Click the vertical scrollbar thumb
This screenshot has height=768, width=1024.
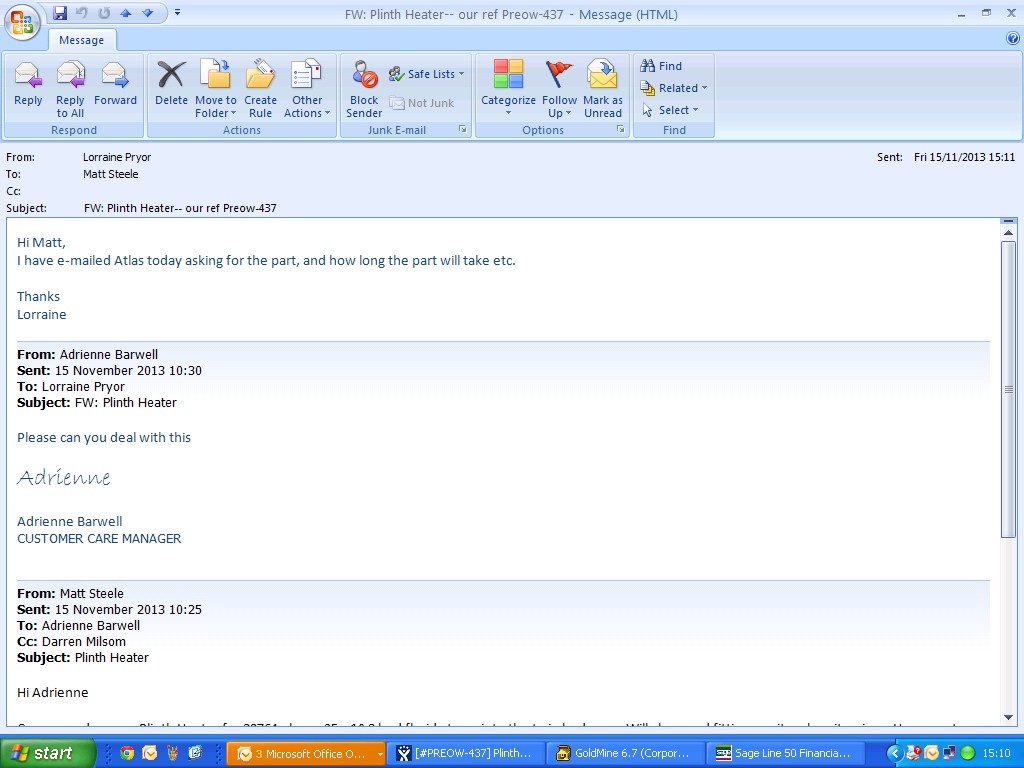(1008, 389)
